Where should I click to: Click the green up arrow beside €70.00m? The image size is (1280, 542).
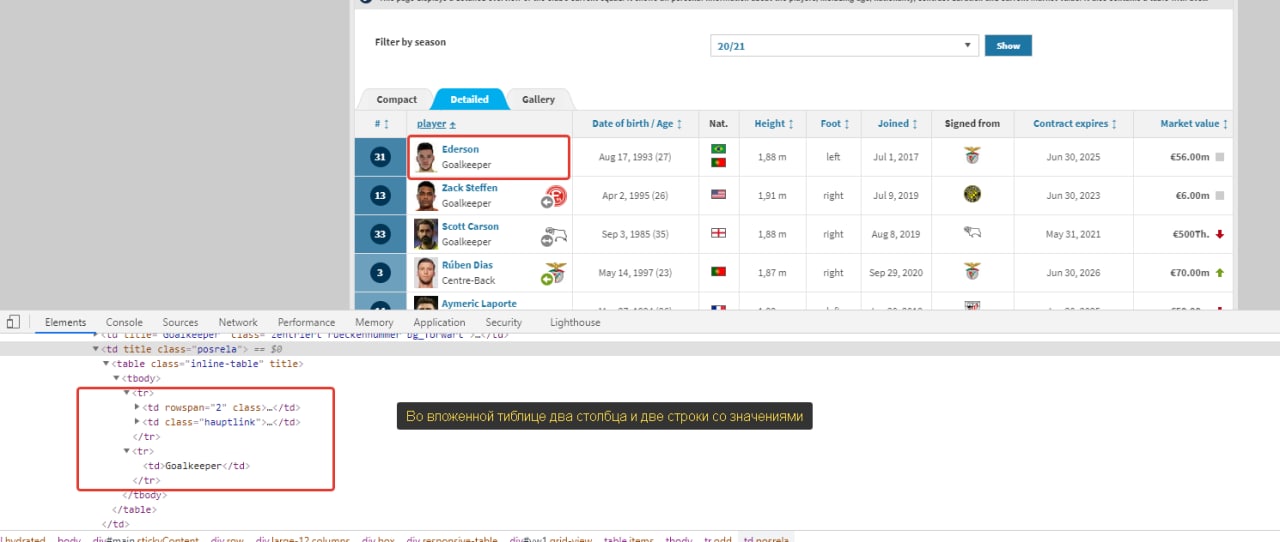click(1220, 273)
